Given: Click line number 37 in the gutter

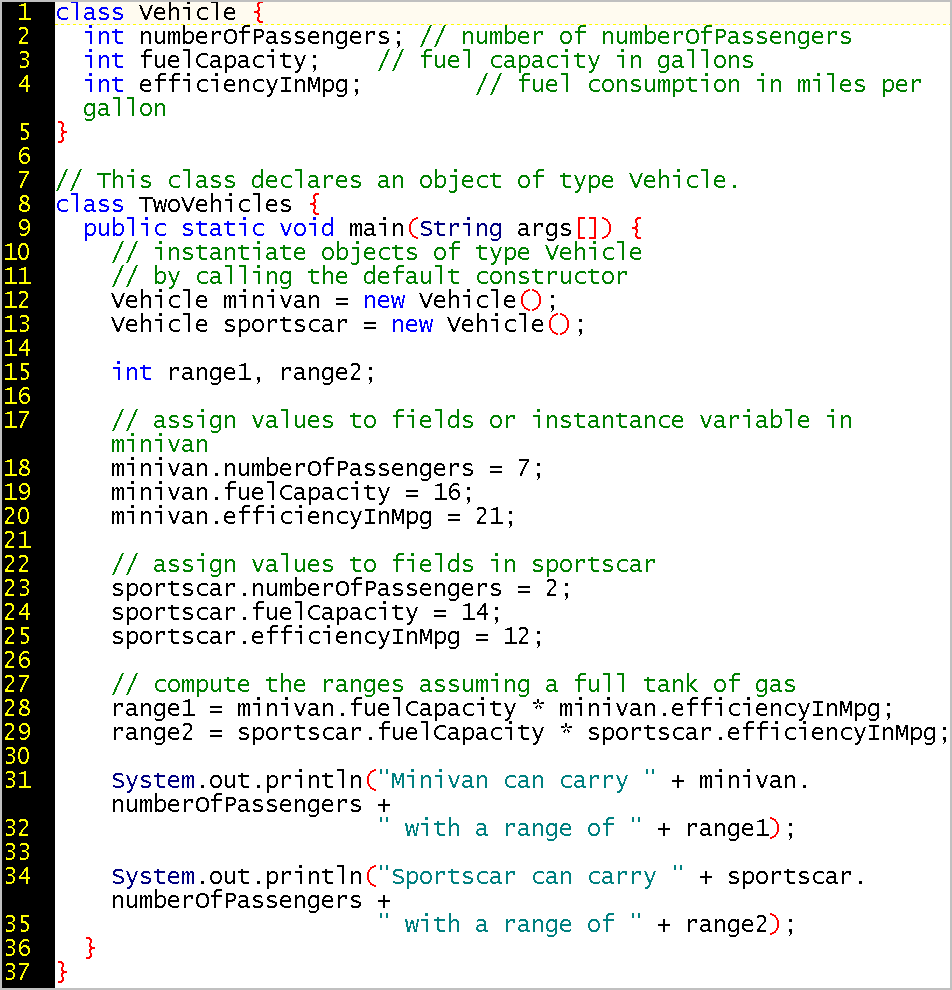Looking at the screenshot, I should 17,972.
